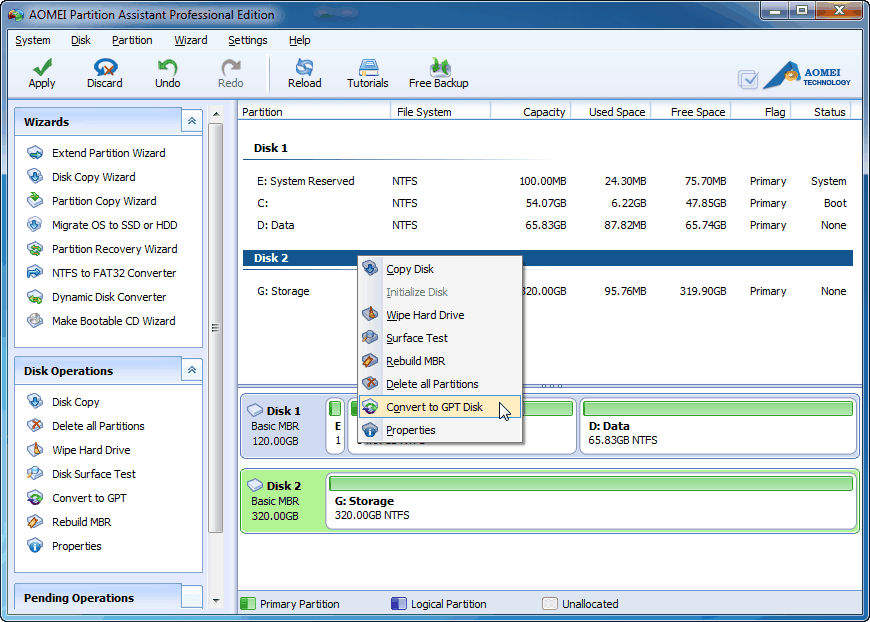Image resolution: width=870 pixels, height=622 pixels.
Task: Select the D: Data row in list
Action: point(548,225)
